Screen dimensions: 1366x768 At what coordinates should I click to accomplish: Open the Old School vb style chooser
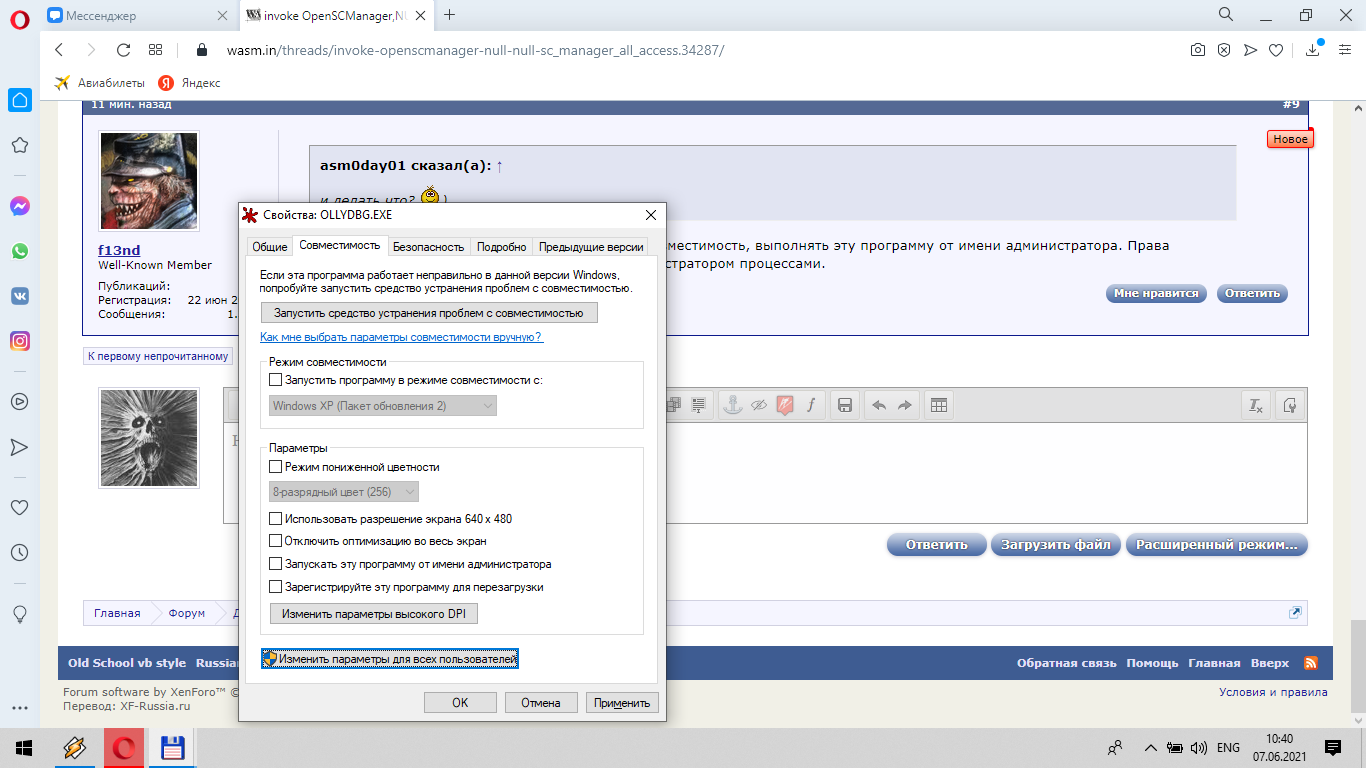coord(127,663)
